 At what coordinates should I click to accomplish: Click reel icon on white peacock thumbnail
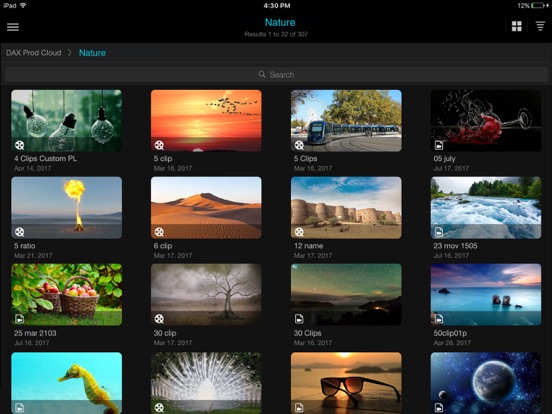click(x=159, y=408)
